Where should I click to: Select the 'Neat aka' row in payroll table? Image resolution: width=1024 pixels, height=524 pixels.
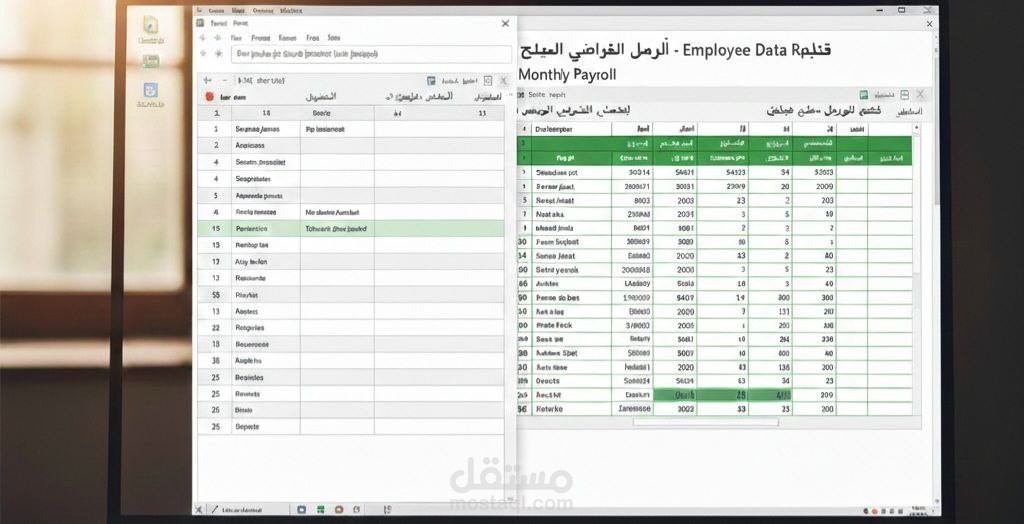tap(715, 214)
